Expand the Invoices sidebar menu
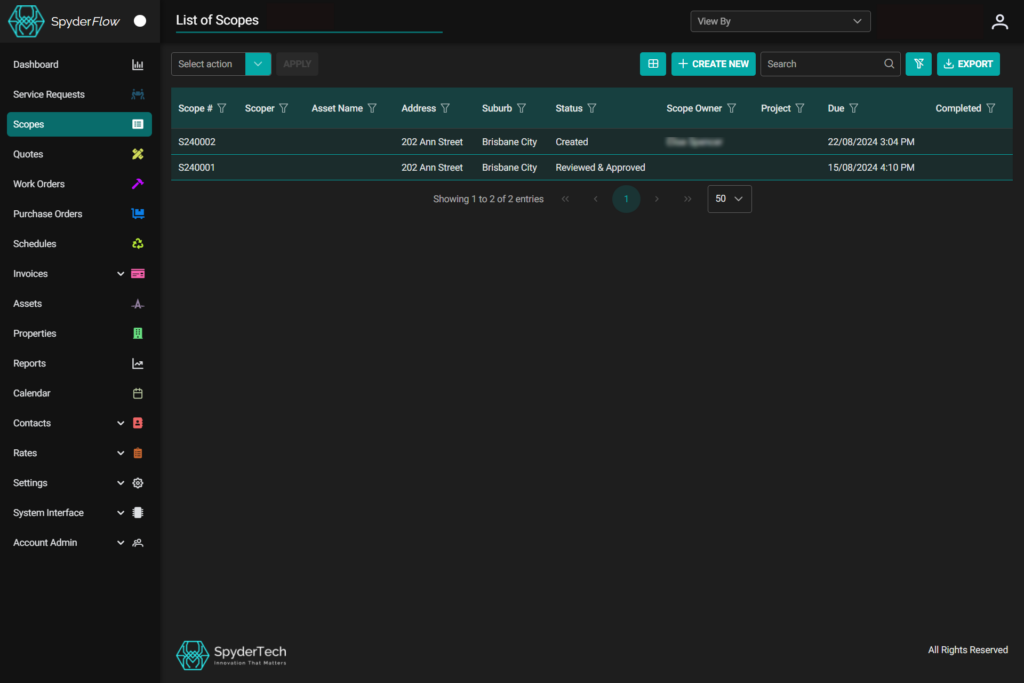 [121, 274]
